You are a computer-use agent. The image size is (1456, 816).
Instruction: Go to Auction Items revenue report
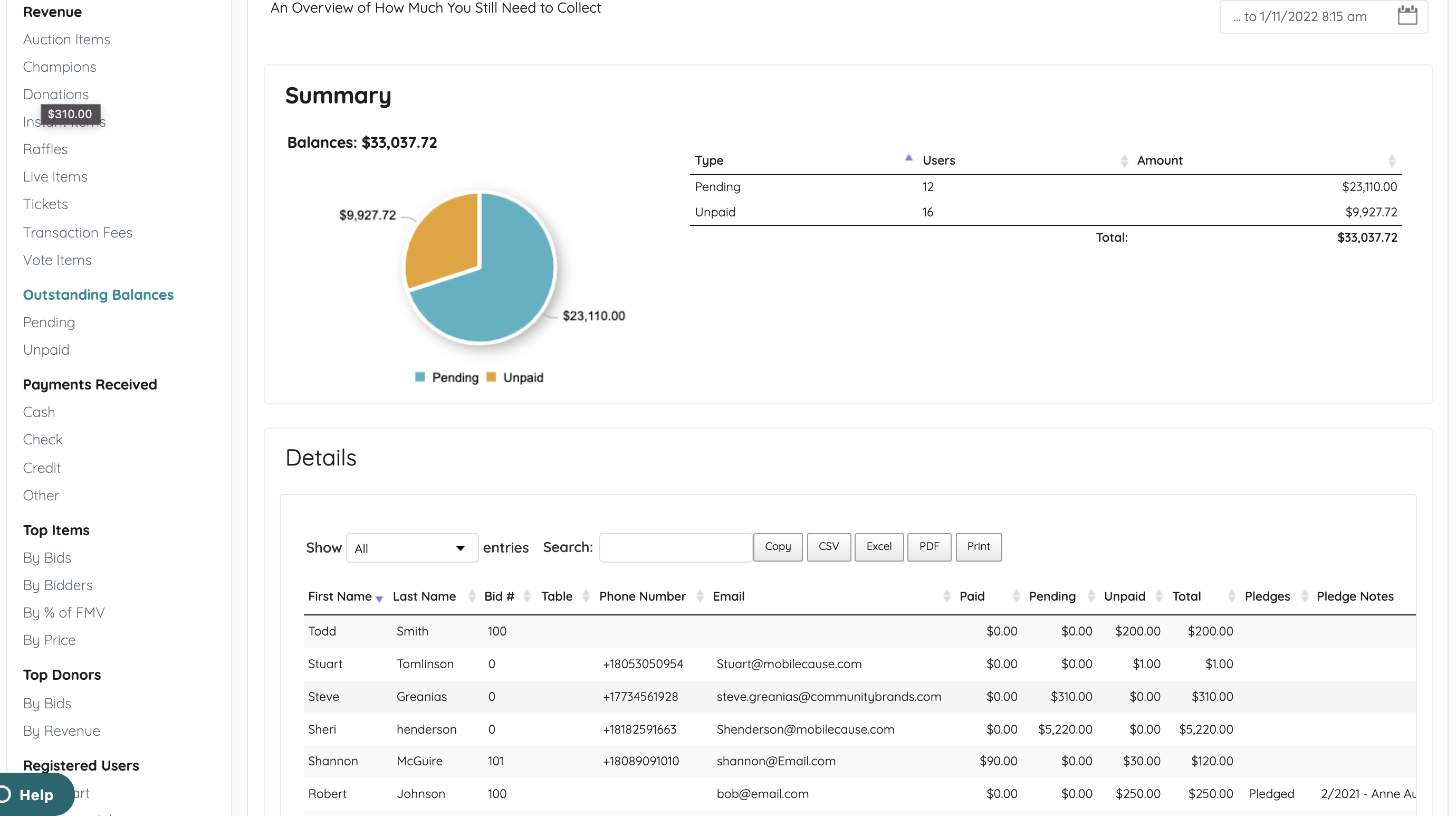pos(66,40)
